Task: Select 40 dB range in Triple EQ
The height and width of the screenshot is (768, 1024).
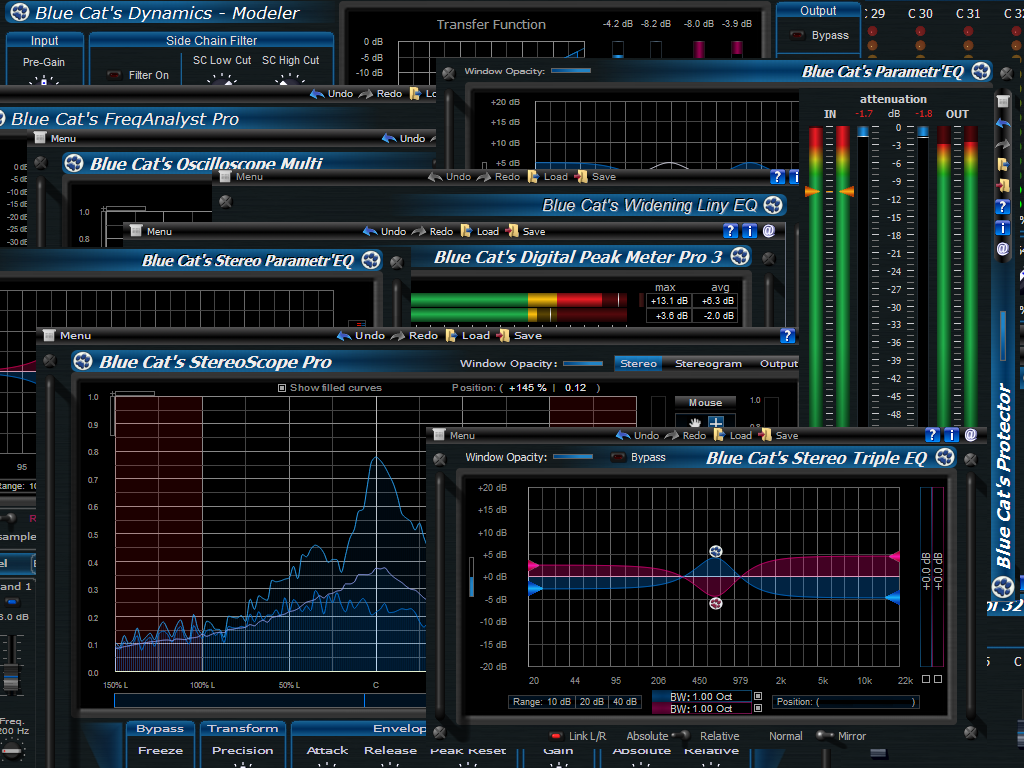Action: click(624, 701)
